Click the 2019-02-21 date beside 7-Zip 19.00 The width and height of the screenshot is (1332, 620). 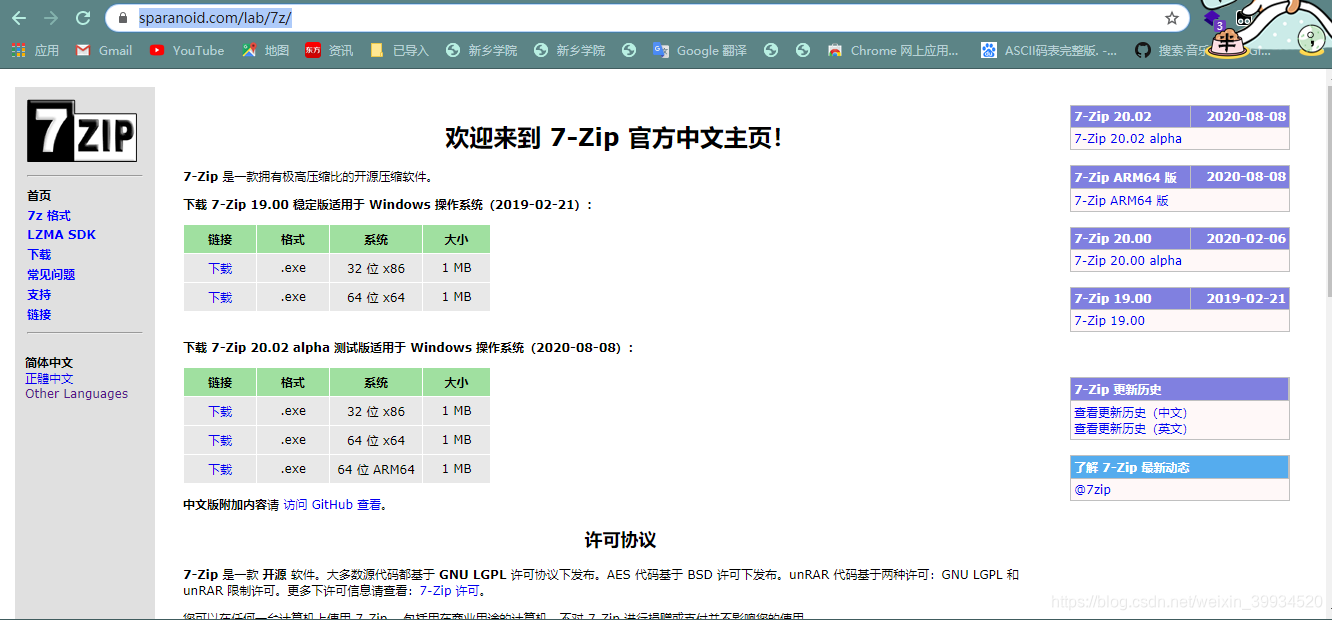click(1246, 299)
